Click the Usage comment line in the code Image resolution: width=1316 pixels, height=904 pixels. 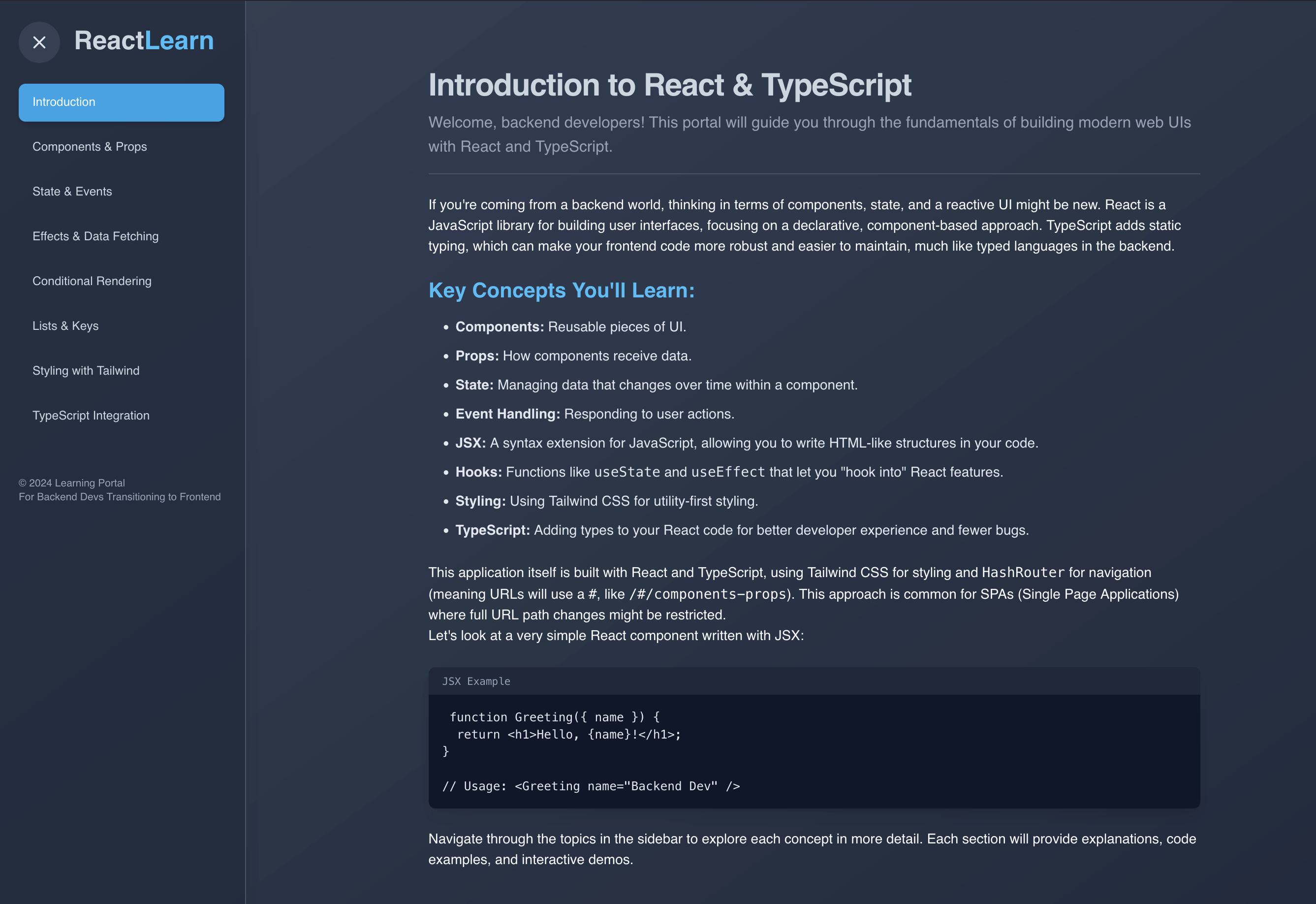(591, 786)
